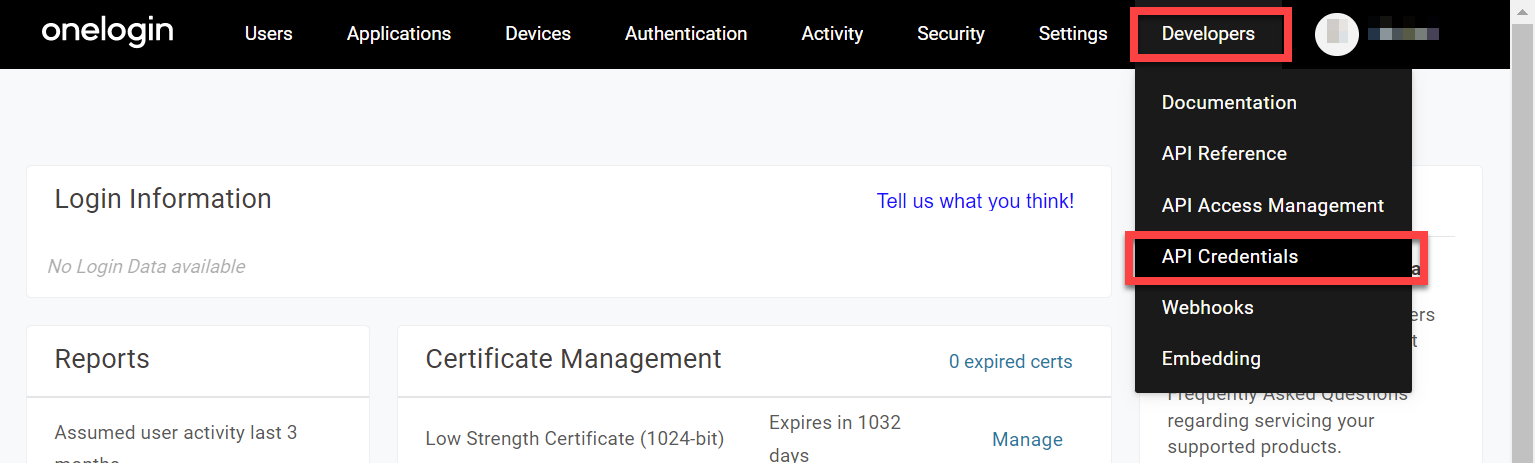Image resolution: width=1535 pixels, height=463 pixels.
Task: Click the blurred account username
Action: point(1402,34)
